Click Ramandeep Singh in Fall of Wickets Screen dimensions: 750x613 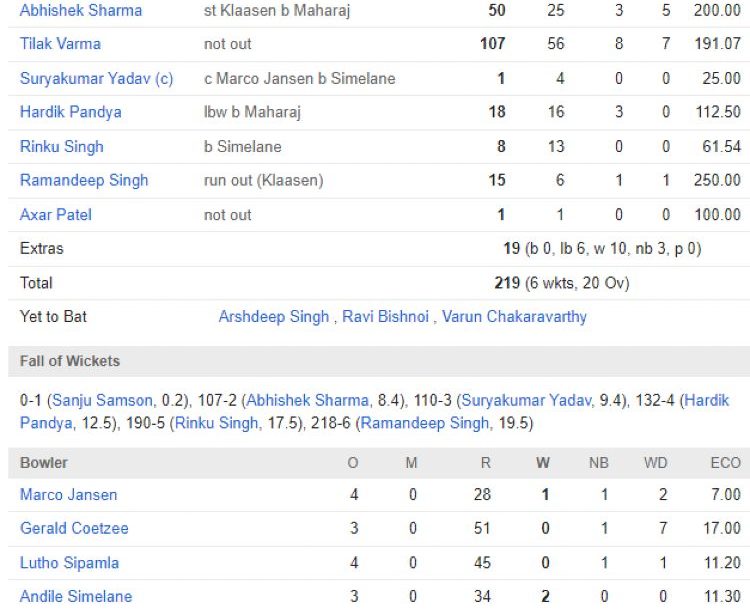[425, 423]
